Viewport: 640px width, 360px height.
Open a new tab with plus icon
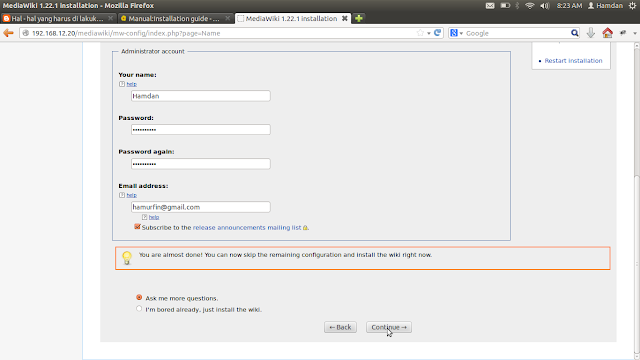pos(359,18)
